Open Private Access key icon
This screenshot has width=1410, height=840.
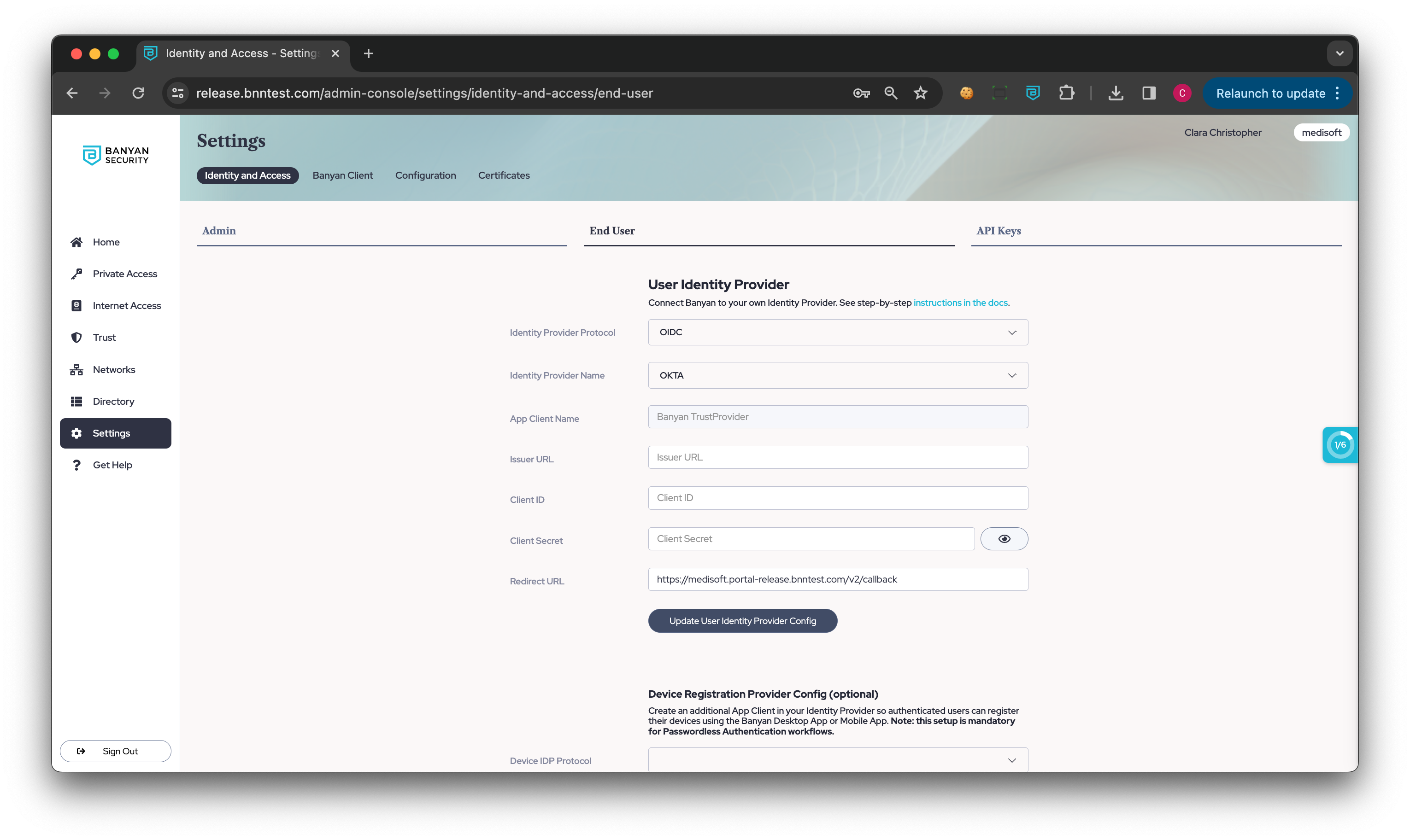(x=76, y=274)
